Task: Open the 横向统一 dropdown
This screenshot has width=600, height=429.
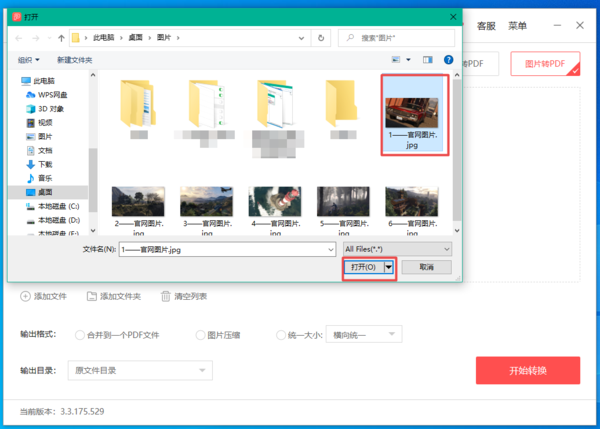Action: coord(364,335)
